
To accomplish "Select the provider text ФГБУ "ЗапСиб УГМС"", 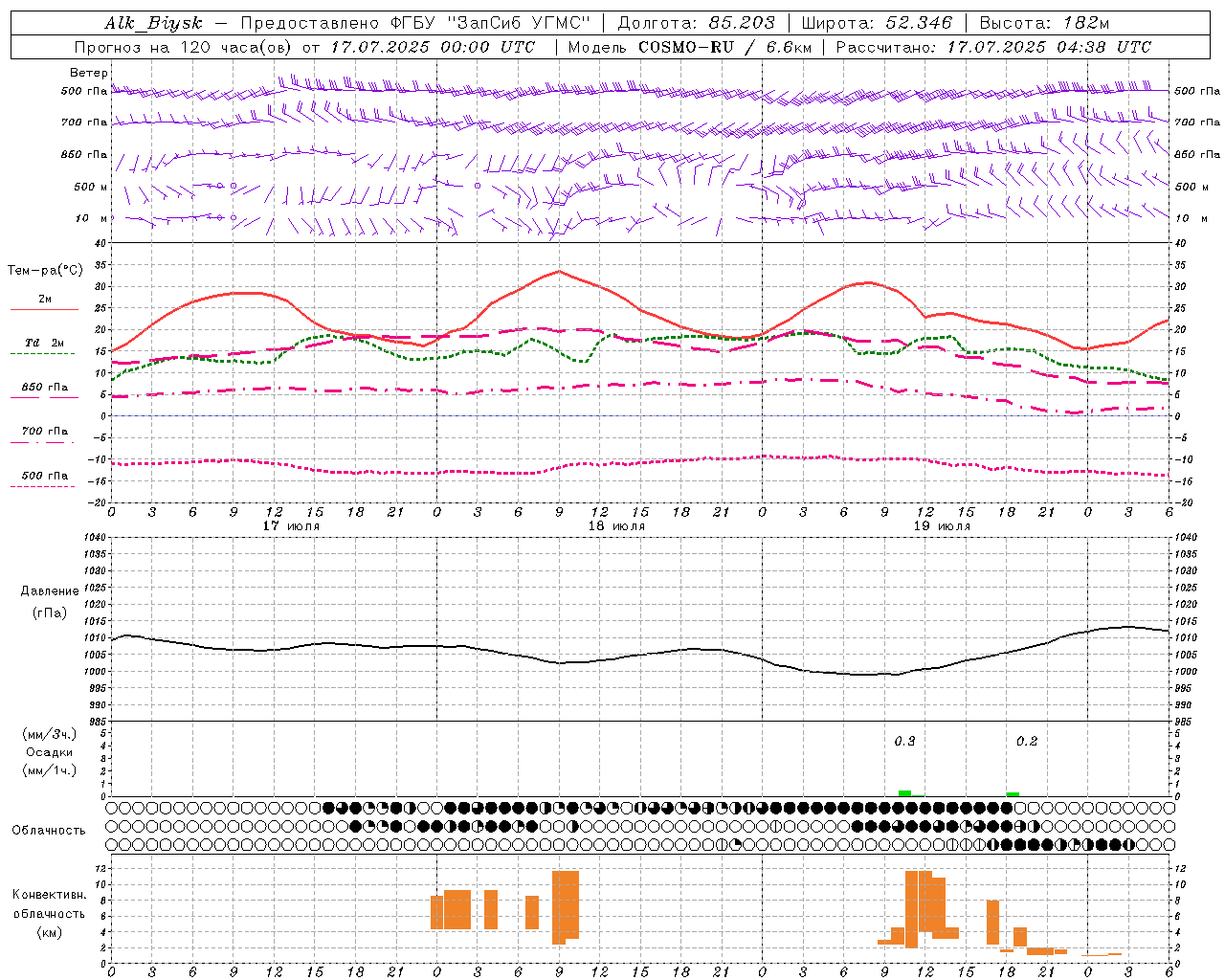I will (490, 23).
